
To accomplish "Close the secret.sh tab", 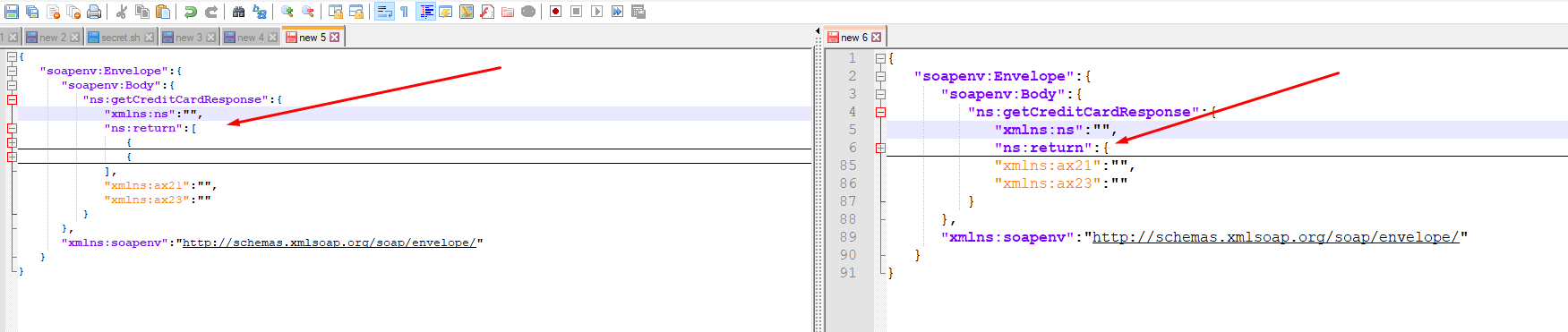I will click(150, 38).
